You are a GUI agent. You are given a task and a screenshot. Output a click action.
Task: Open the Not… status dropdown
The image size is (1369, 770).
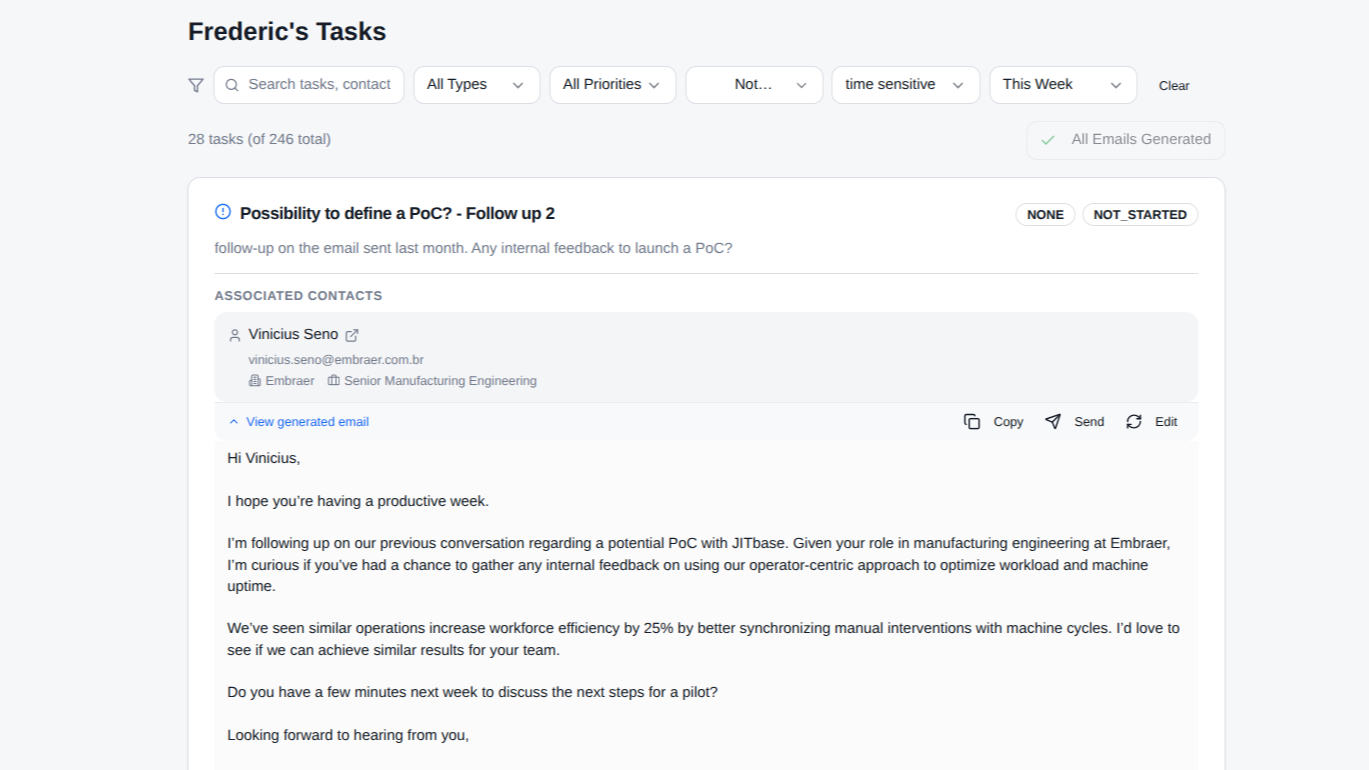pyautogui.click(x=754, y=85)
